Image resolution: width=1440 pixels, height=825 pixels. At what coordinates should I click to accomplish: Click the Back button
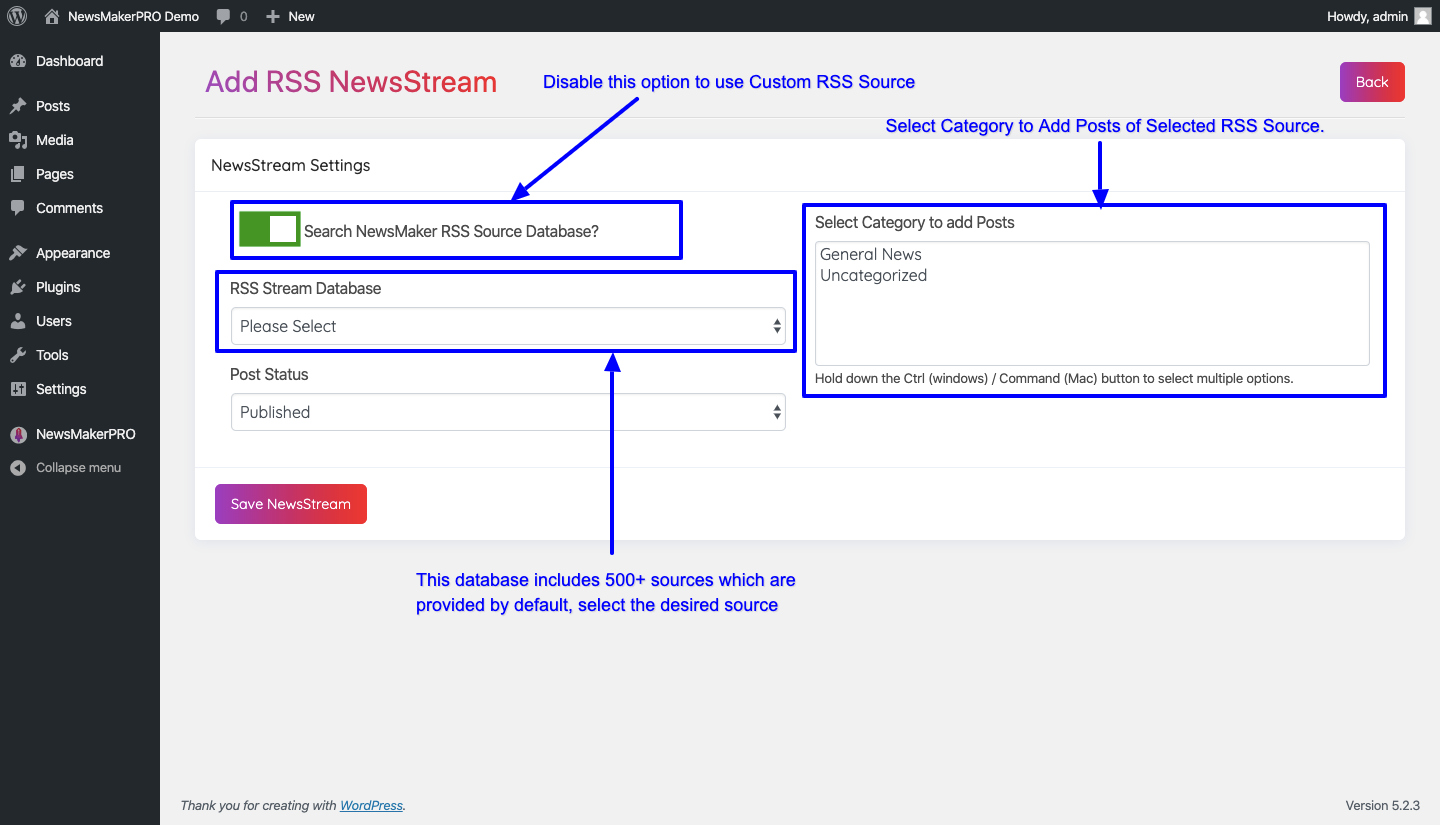point(1372,82)
